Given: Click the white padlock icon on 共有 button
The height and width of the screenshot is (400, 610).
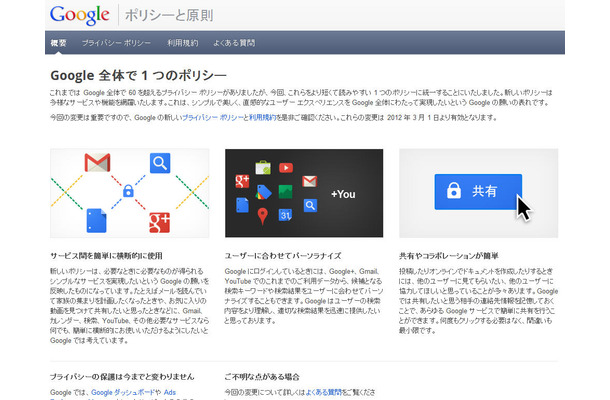Looking at the screenshot, I should coord(454,191).
